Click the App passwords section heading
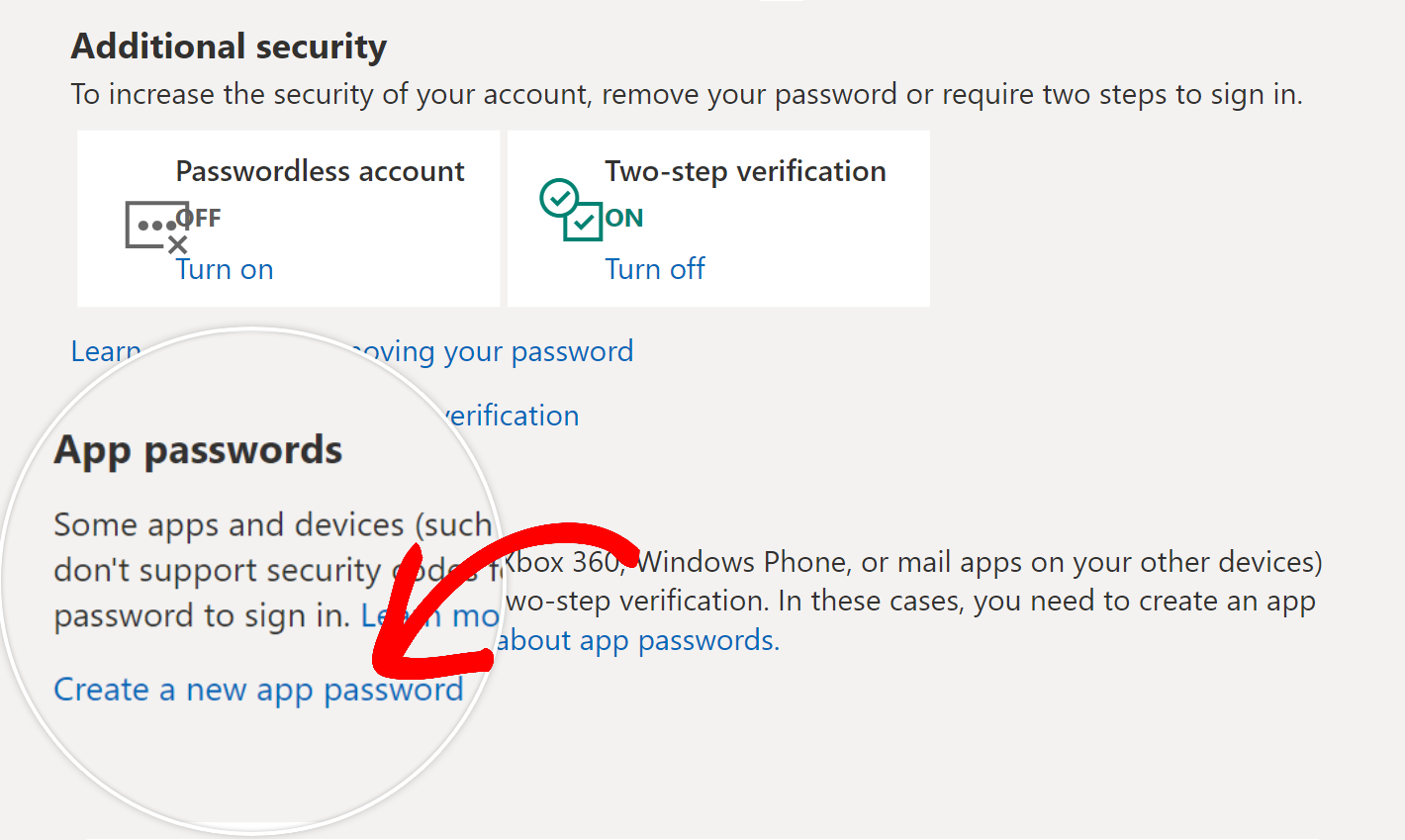The height and width of the screenshot is (840, 1405). pos(199,450)
